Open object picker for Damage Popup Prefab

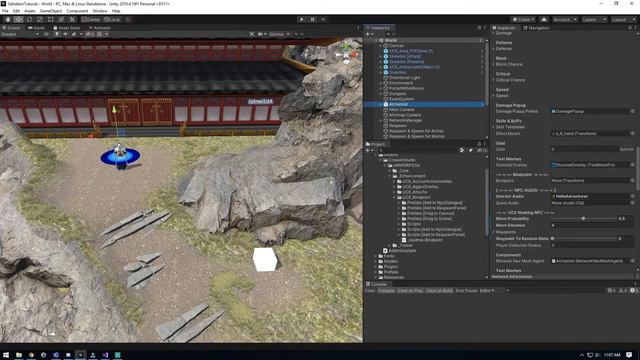point(632,111)
